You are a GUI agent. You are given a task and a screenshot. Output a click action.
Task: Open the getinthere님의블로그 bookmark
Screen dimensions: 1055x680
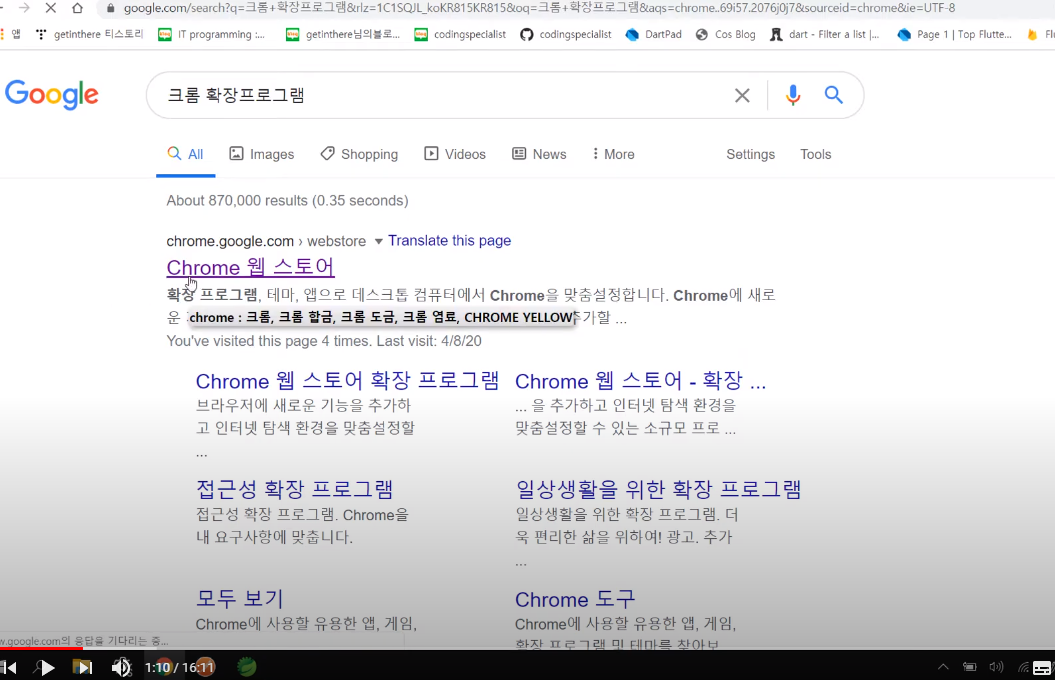[x=342, y=34]
